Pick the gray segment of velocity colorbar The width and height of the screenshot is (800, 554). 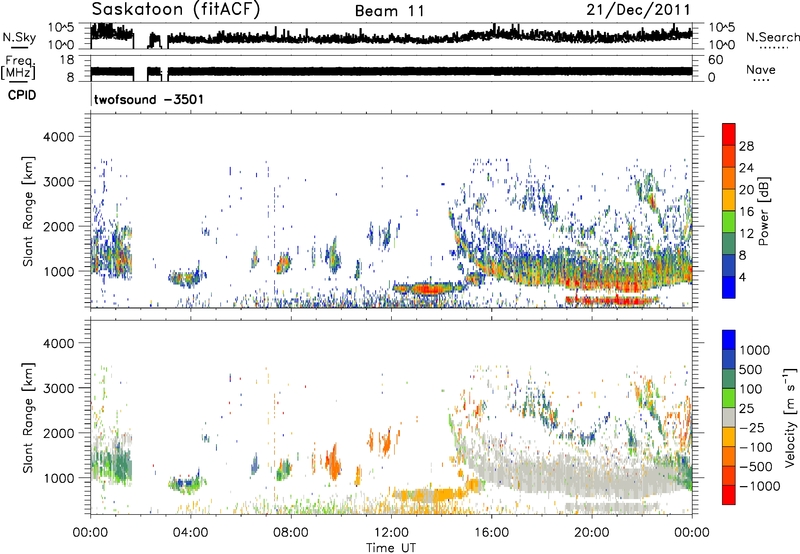click(x=729, y=417)
